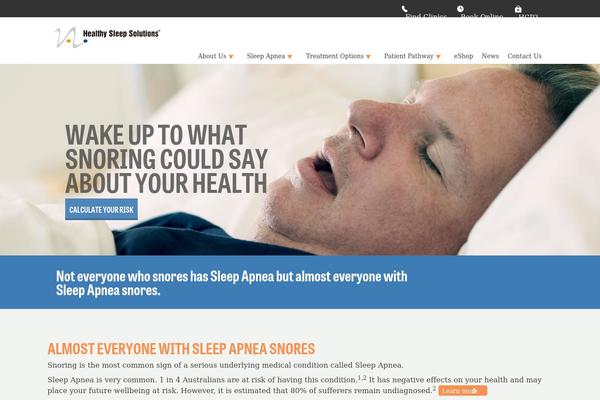600x400 pixels.
Task: Expand the Sleep Apnea dropdown arrow
Action: pyautogui.click(x=290, y=57)
